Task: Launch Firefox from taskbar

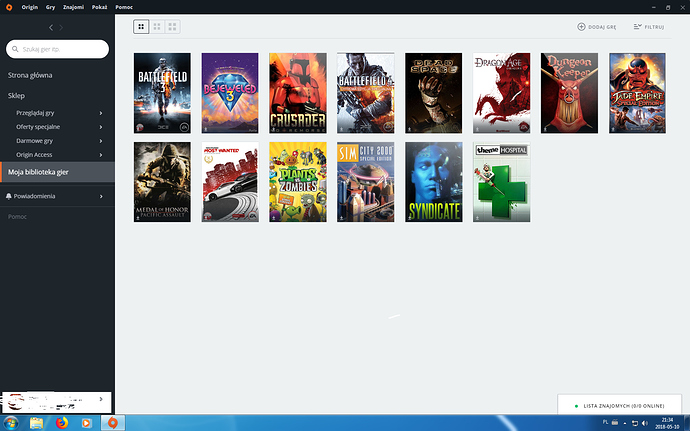Action: [62, 423]
